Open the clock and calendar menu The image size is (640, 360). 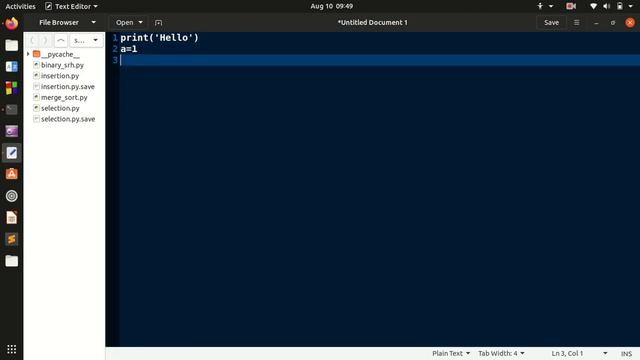pyautogui.click(x=331, y=6)
